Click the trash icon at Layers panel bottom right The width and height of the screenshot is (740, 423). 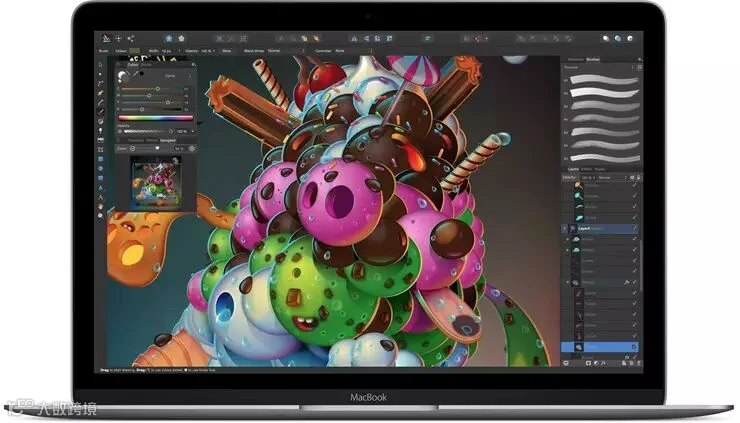(x=639, y=363)
